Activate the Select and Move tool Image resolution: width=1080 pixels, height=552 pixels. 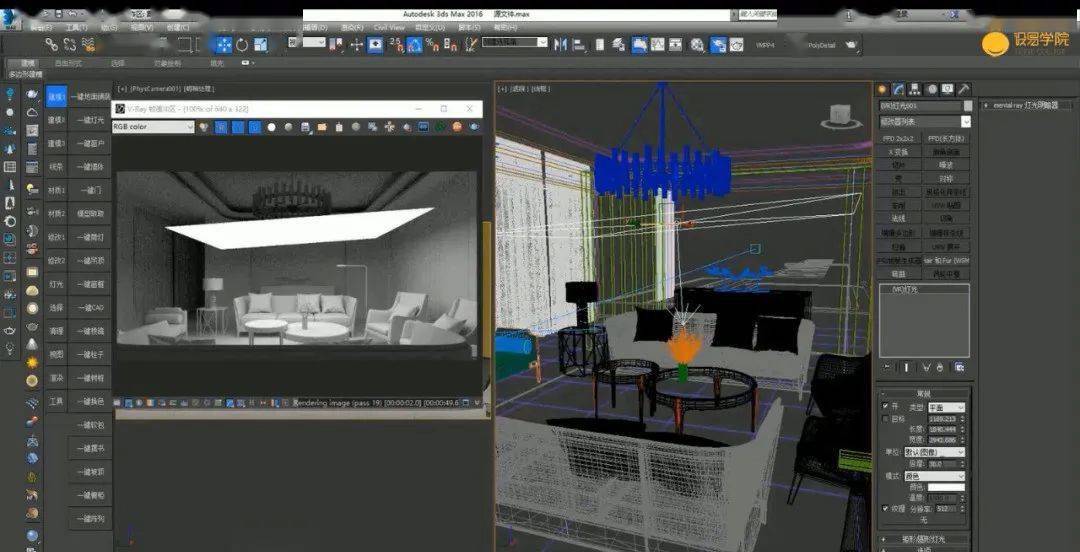(x=224, y=45)
